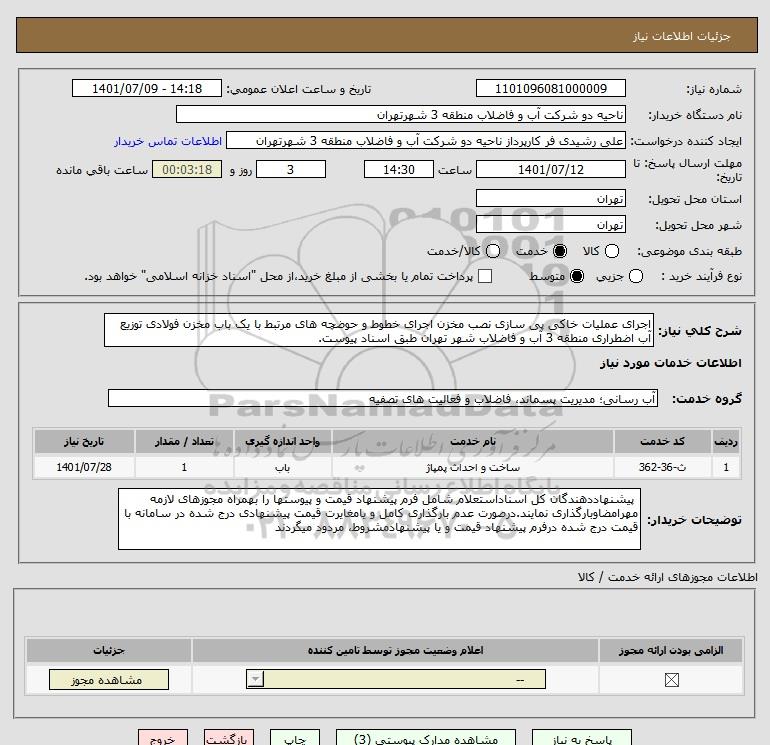This screenshot has width=770, height=745.
Task: Click the announcement date field 1401/07/09 - 14:18
Action: pyautogui.click(x=147, y=88)
